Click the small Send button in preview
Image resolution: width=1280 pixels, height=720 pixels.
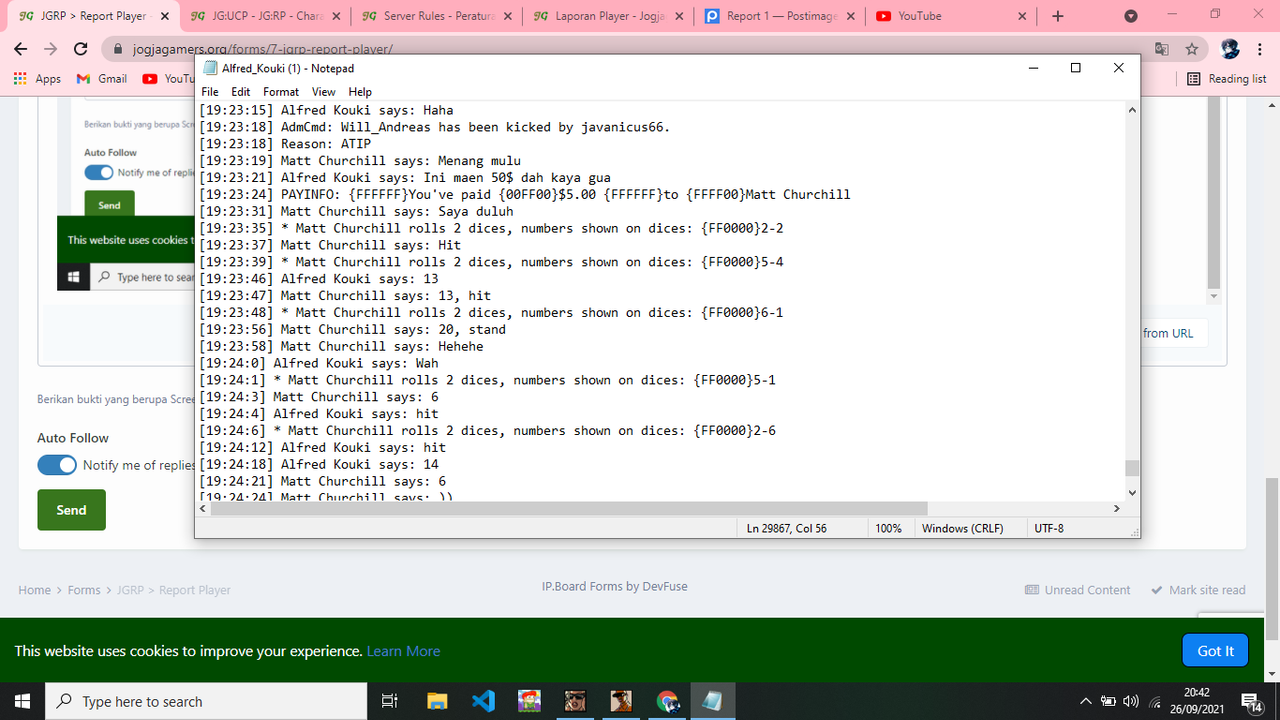pyautogui.click(x=109, y=205)
